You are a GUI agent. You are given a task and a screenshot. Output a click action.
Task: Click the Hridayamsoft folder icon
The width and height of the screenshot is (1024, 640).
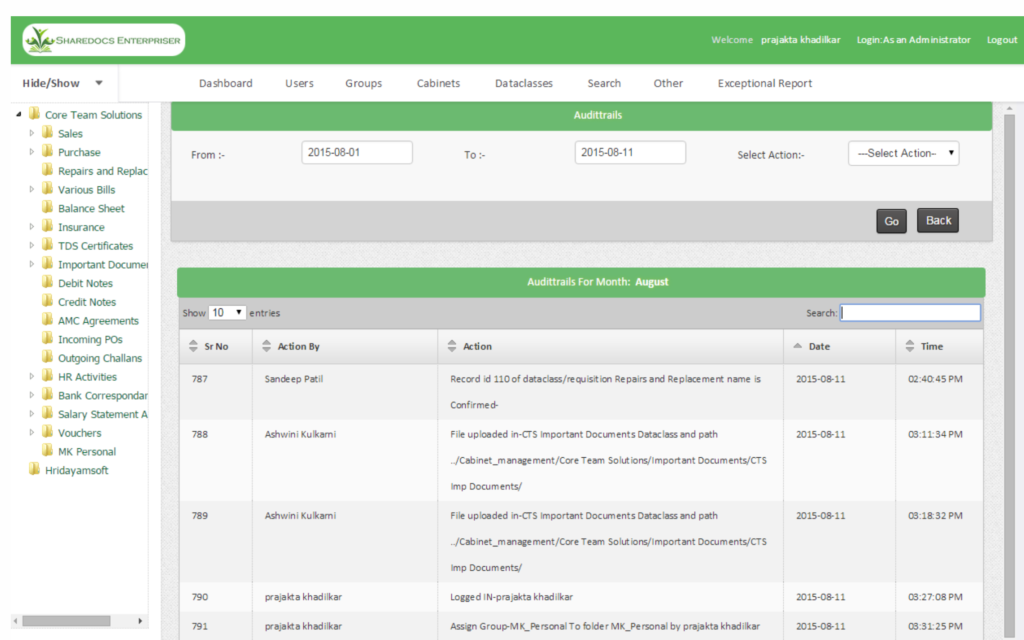35,470
